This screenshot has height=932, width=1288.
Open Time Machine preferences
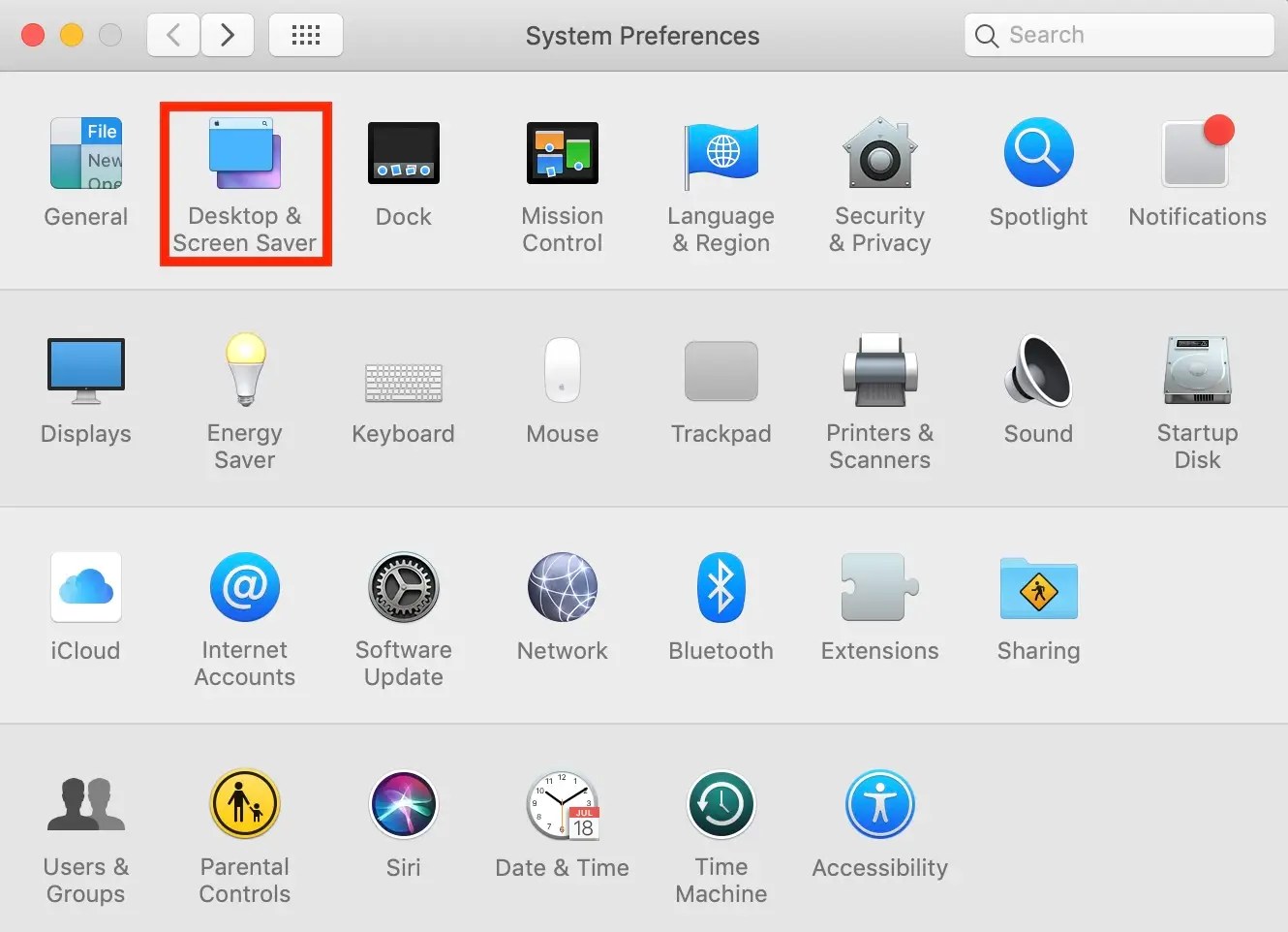pyautogui.click(x=721, y=805)
